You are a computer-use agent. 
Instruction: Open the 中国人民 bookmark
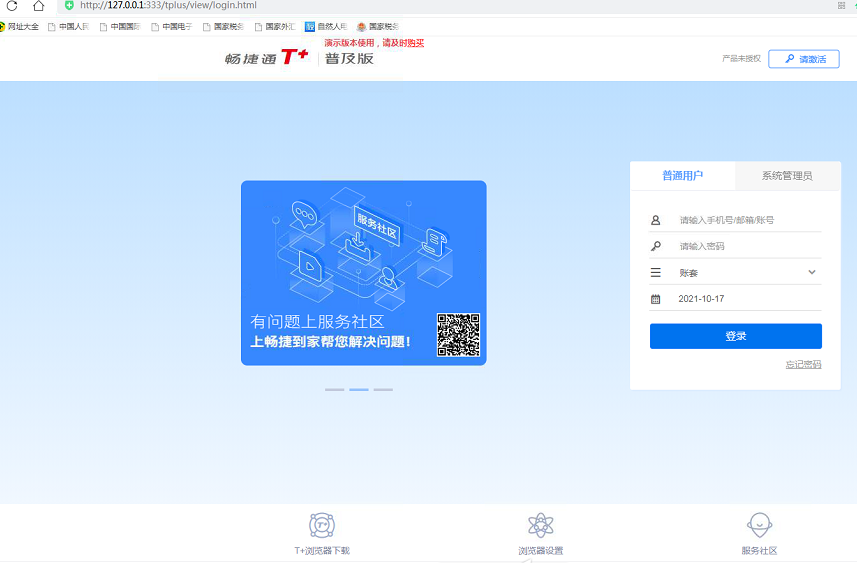click(x=68, y=26)
